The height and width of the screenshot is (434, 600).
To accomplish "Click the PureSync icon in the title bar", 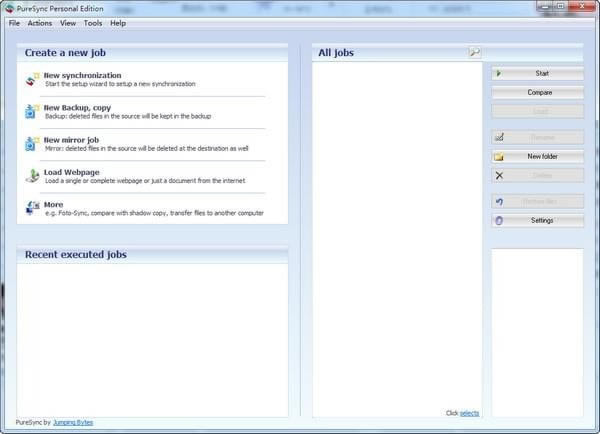I will click(8, 7).
